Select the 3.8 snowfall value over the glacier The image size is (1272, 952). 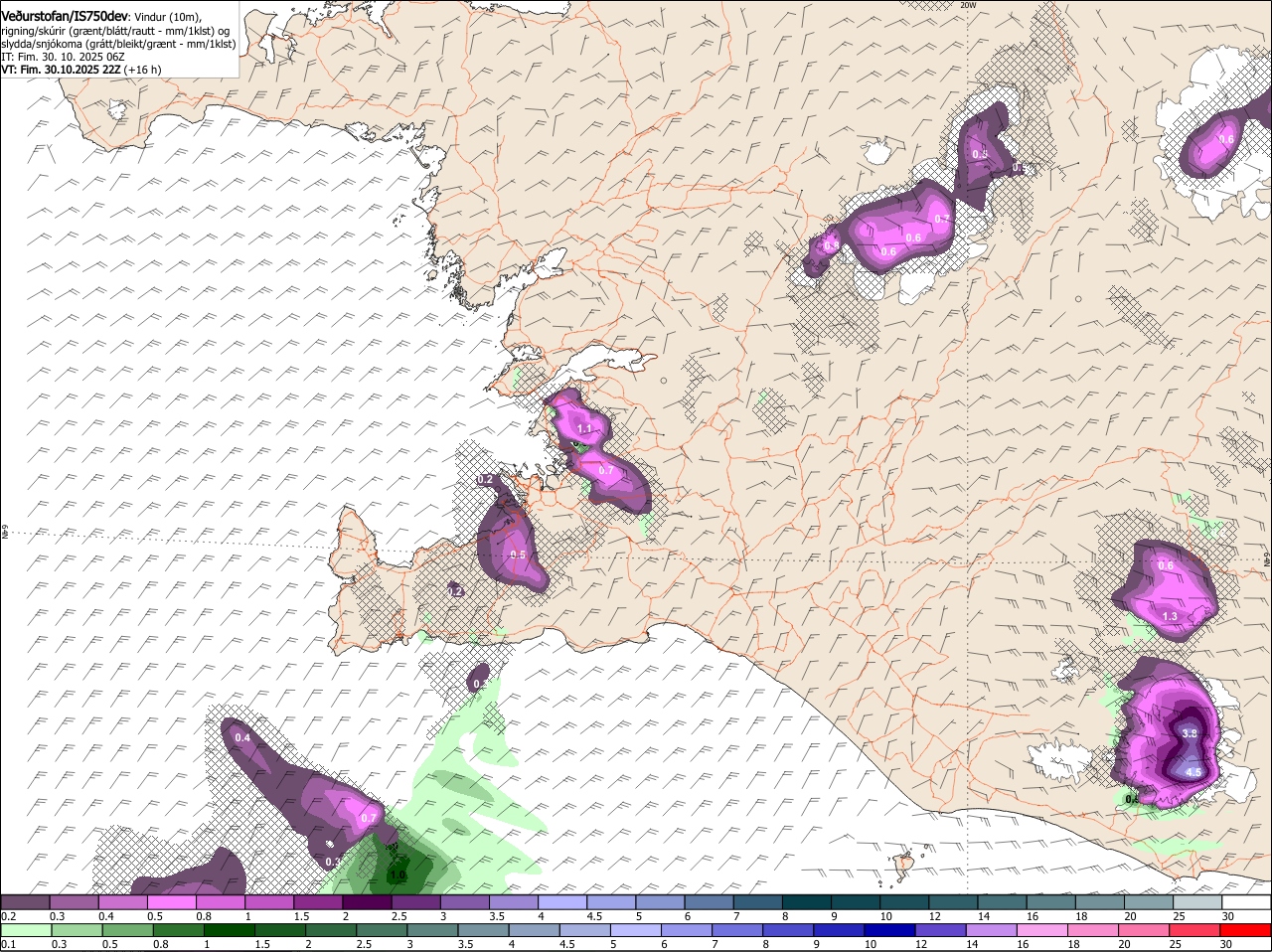pyautogui.click(x=1190, y=733)
